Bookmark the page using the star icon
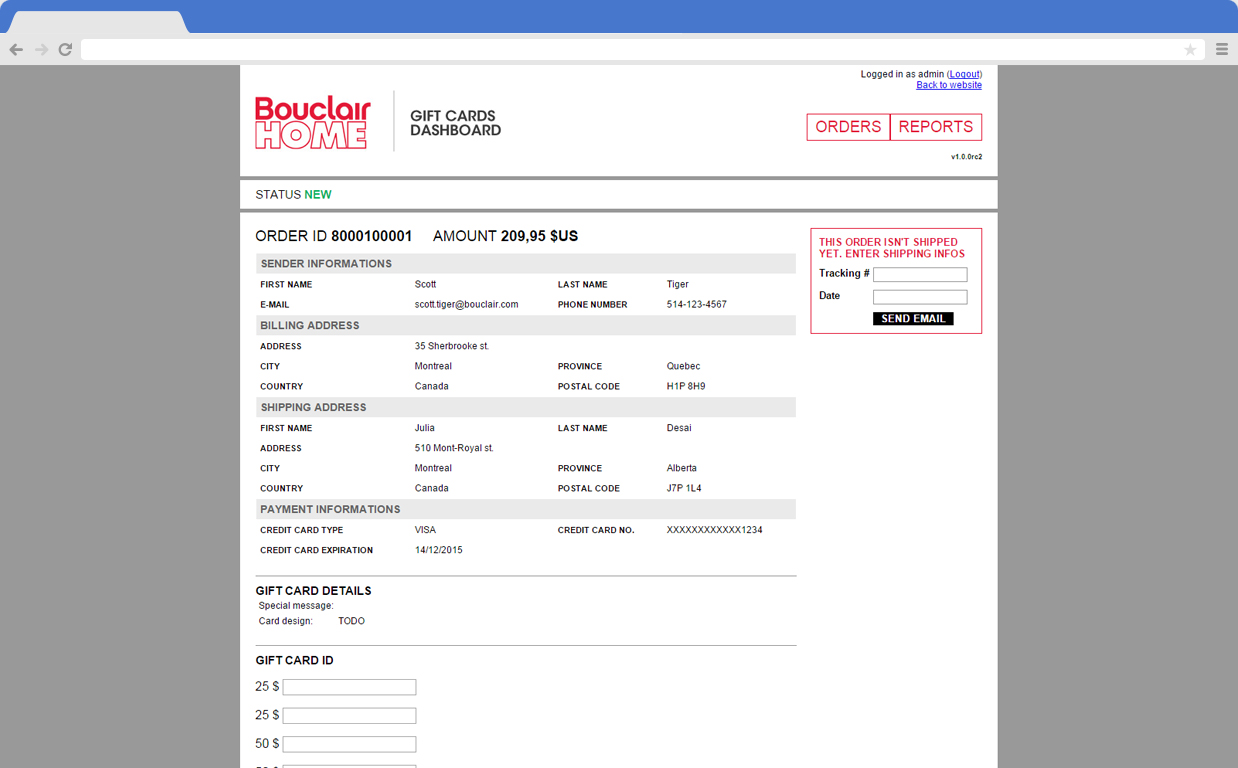Screen dimensions: 1238x768 click(1190, 48)
